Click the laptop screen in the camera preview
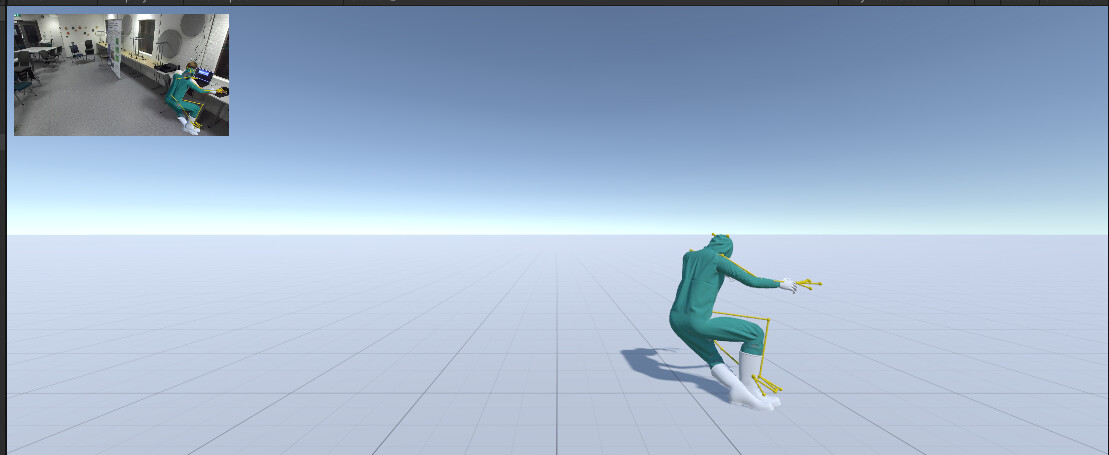Screen dimensions: 1109x455 [x=204, y=74]
